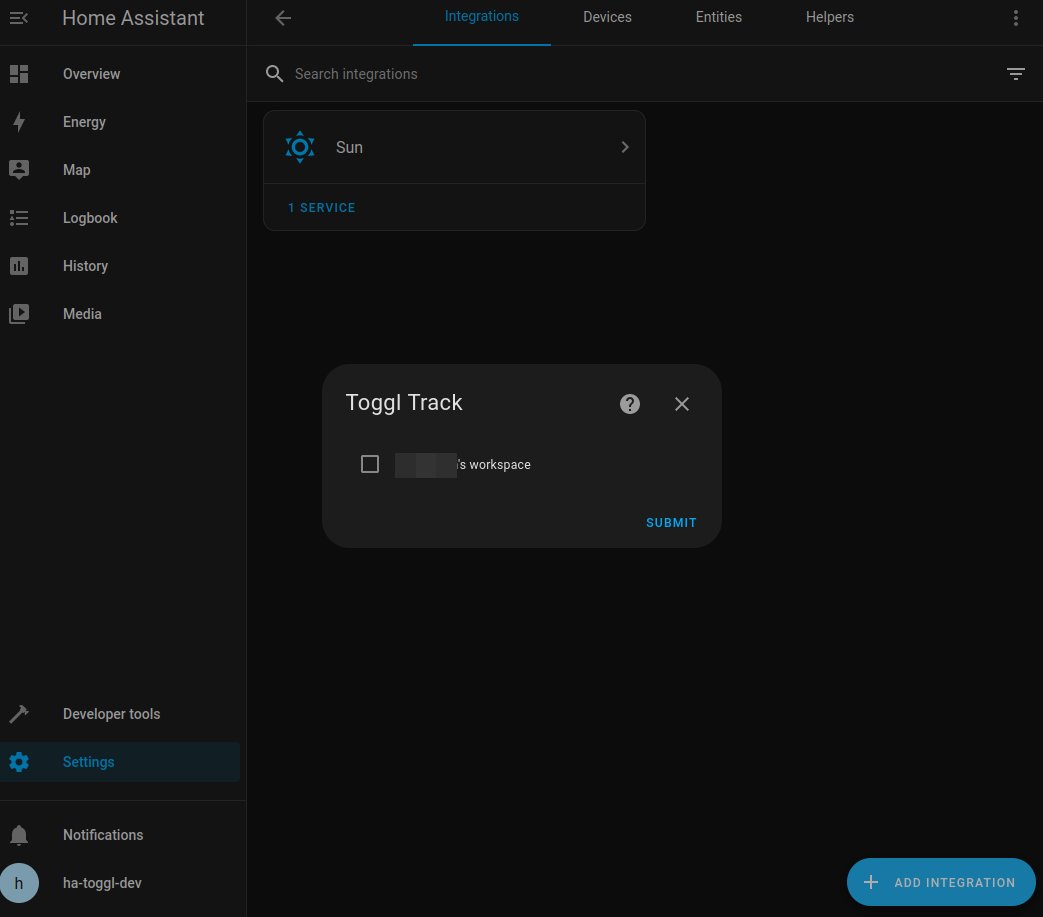Open the Energy panel
Screen dimensions: 1043x917
120,122
